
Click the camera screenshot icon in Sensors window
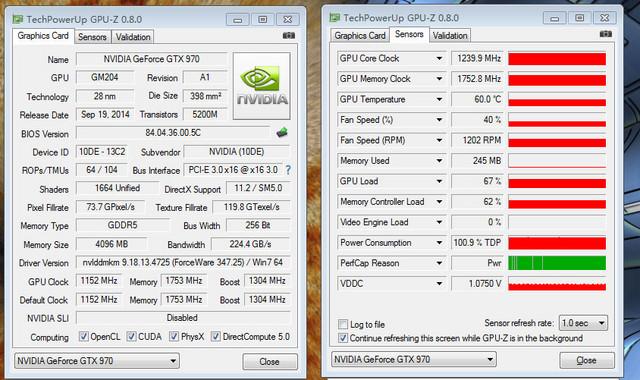(606, 34)
